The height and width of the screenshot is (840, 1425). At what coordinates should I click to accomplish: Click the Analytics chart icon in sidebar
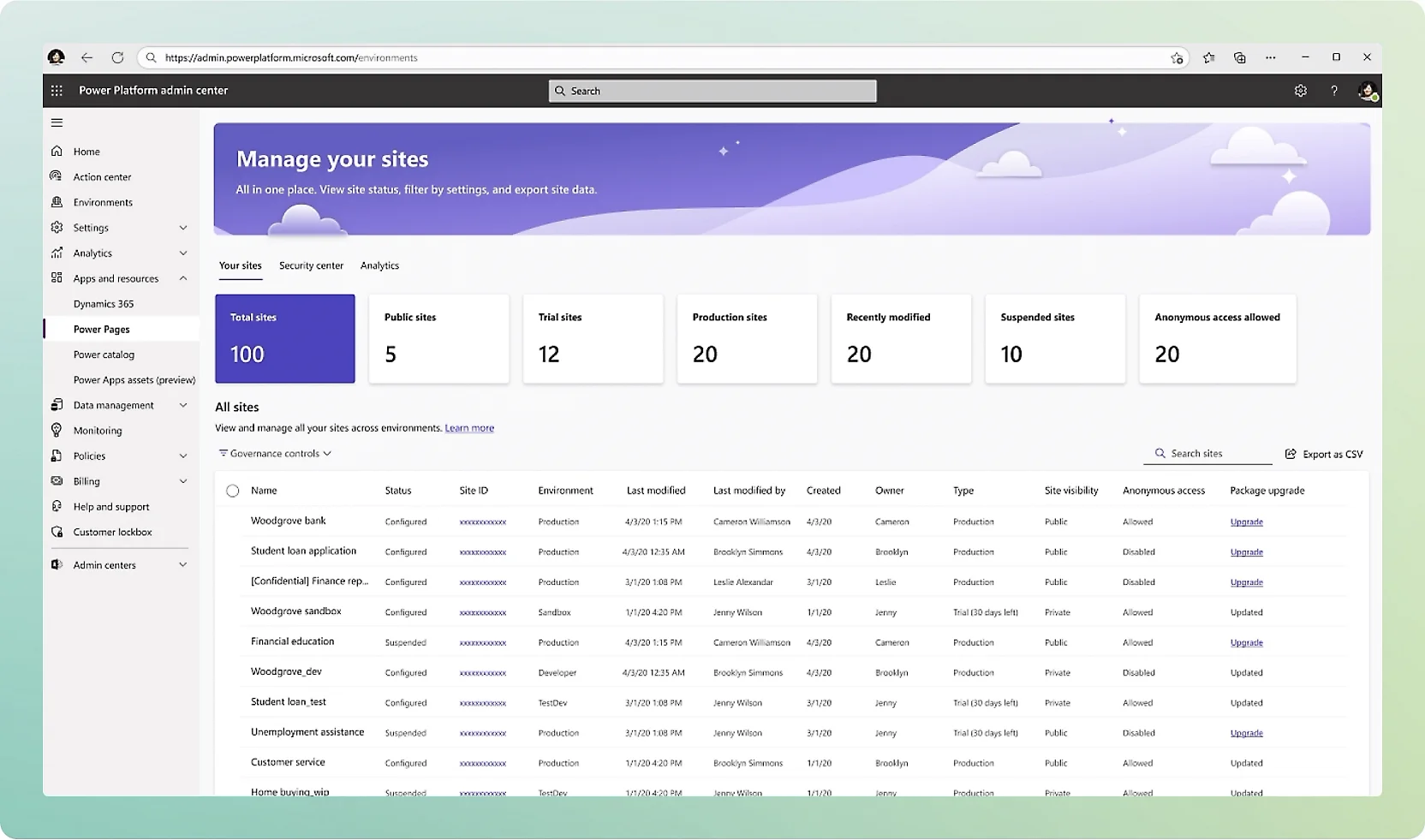point(57,253)
